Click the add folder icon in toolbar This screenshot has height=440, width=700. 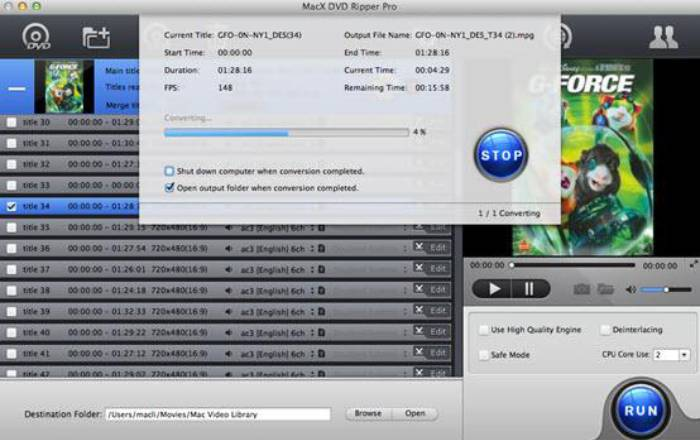tap(96, 37)
